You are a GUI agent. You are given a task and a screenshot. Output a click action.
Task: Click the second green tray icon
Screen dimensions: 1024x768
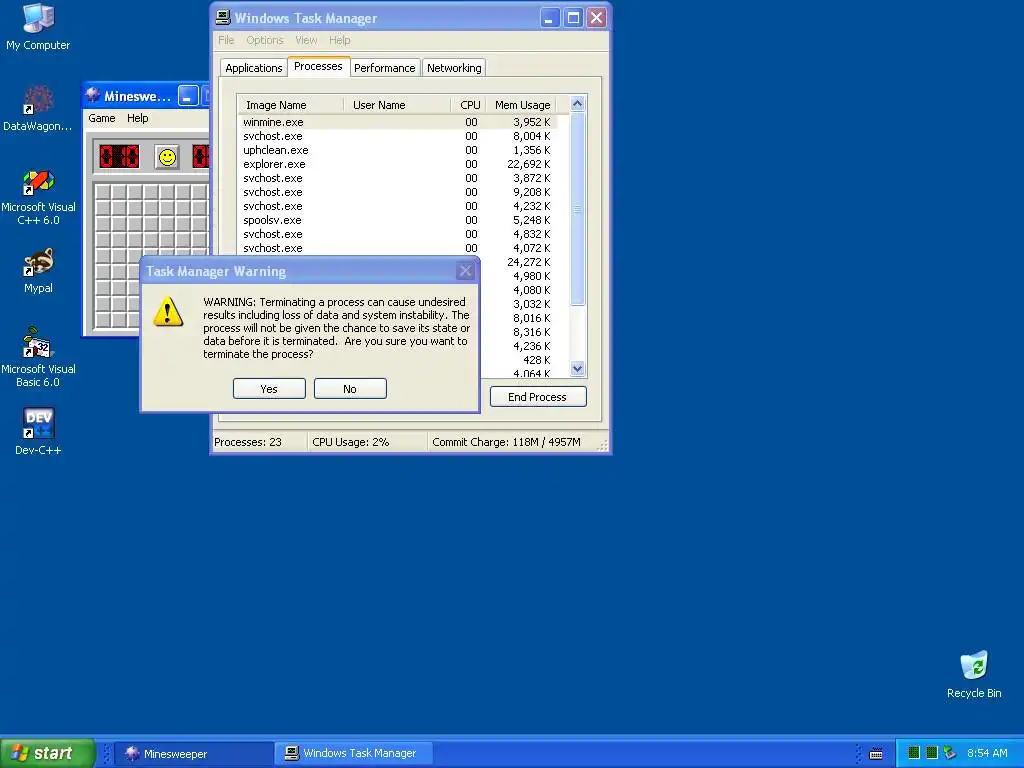coord(932,753)
